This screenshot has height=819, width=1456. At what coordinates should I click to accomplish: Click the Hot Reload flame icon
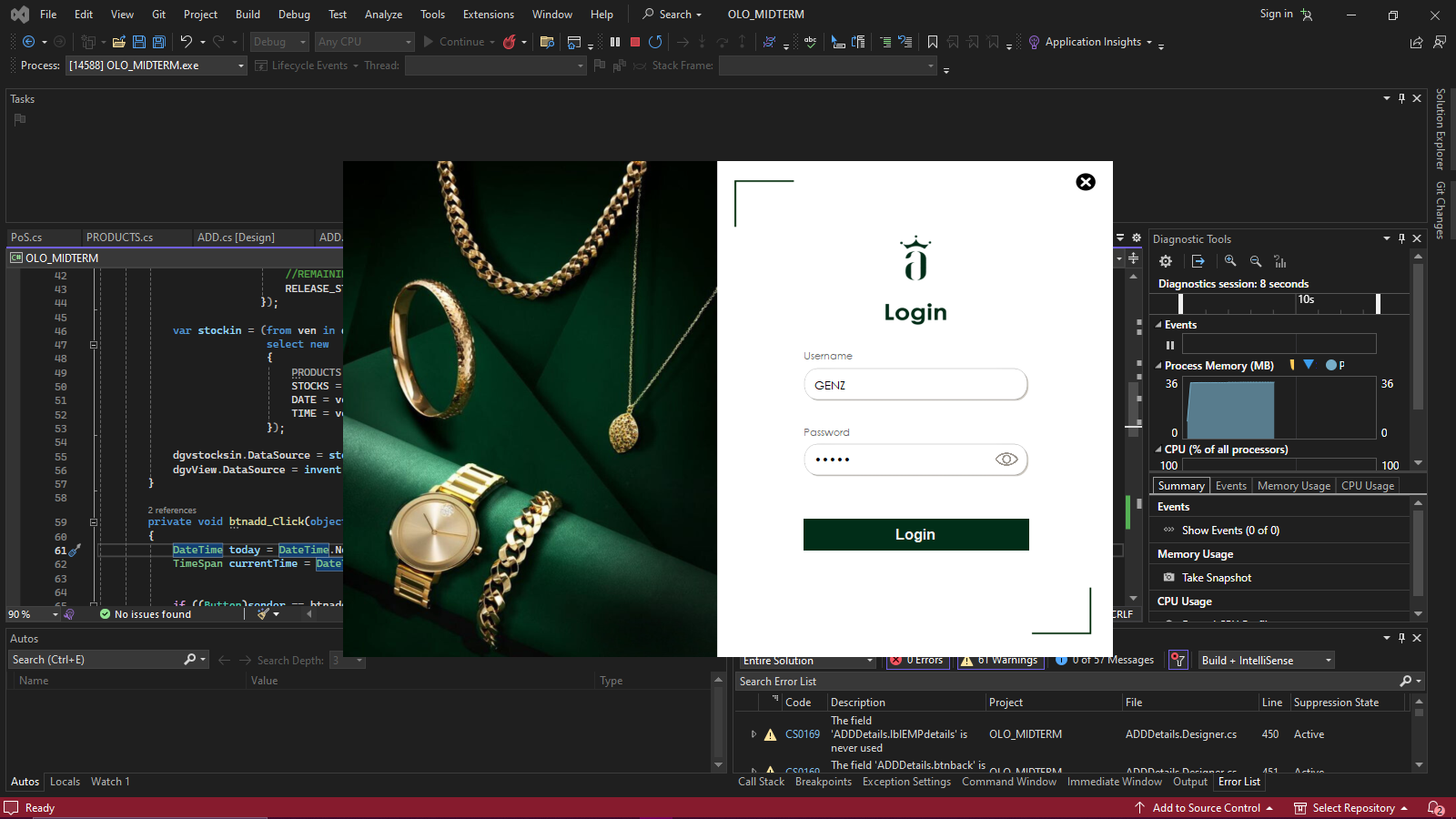[x=510, y=42]
